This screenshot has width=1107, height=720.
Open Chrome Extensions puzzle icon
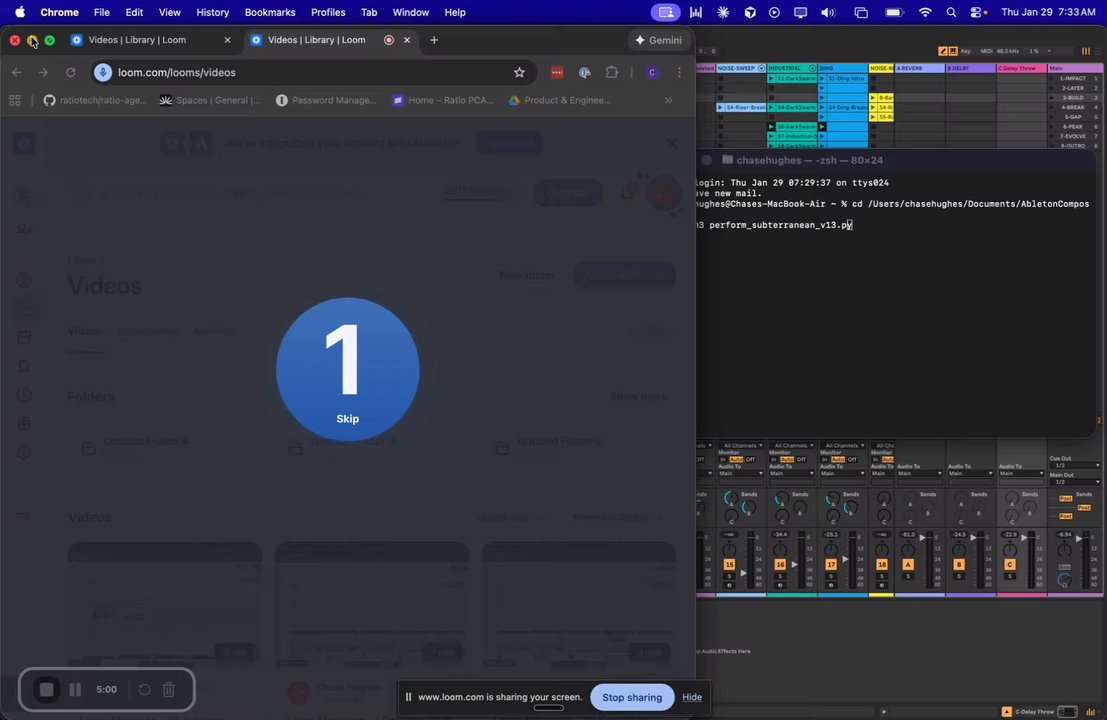tap(611, 73)
